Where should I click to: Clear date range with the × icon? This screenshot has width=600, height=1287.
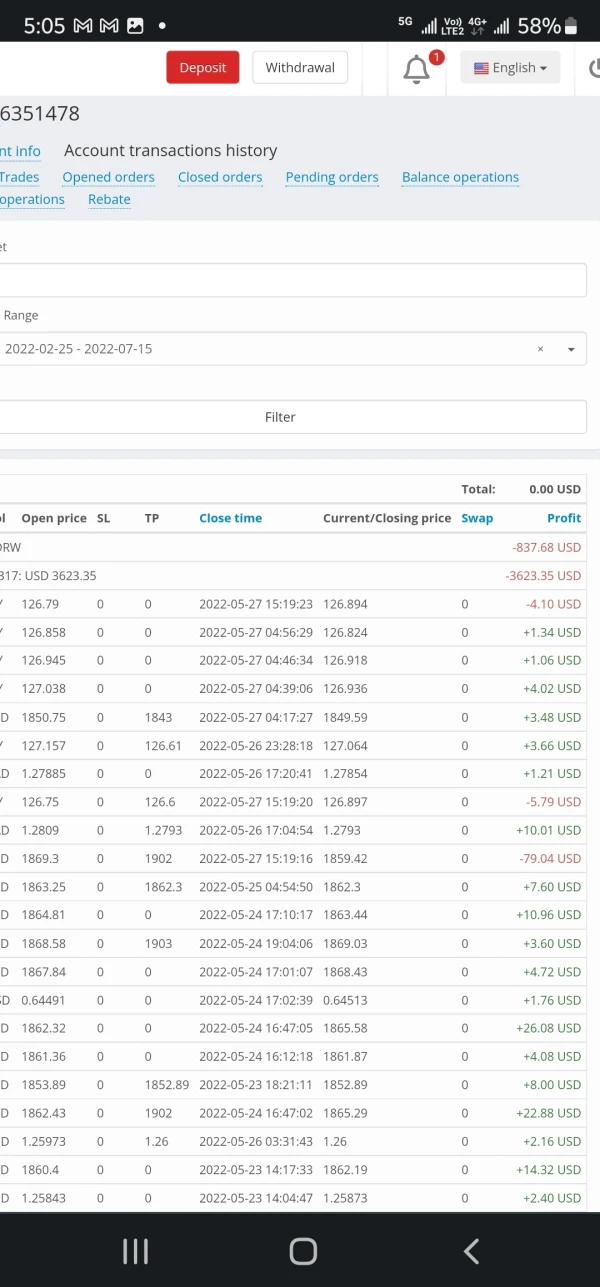(540, 349)
